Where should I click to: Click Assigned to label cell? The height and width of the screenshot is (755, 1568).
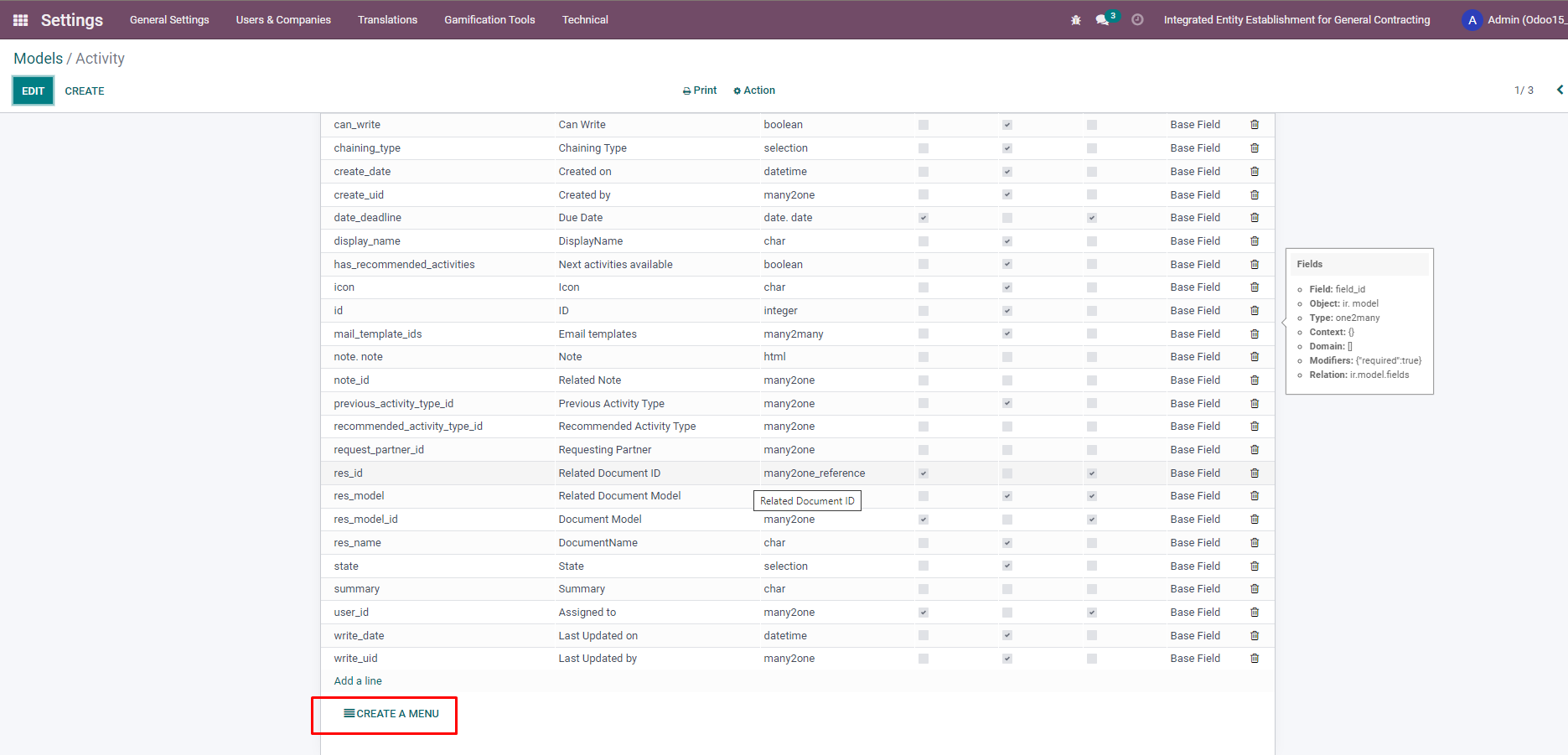tap(587, 613)
